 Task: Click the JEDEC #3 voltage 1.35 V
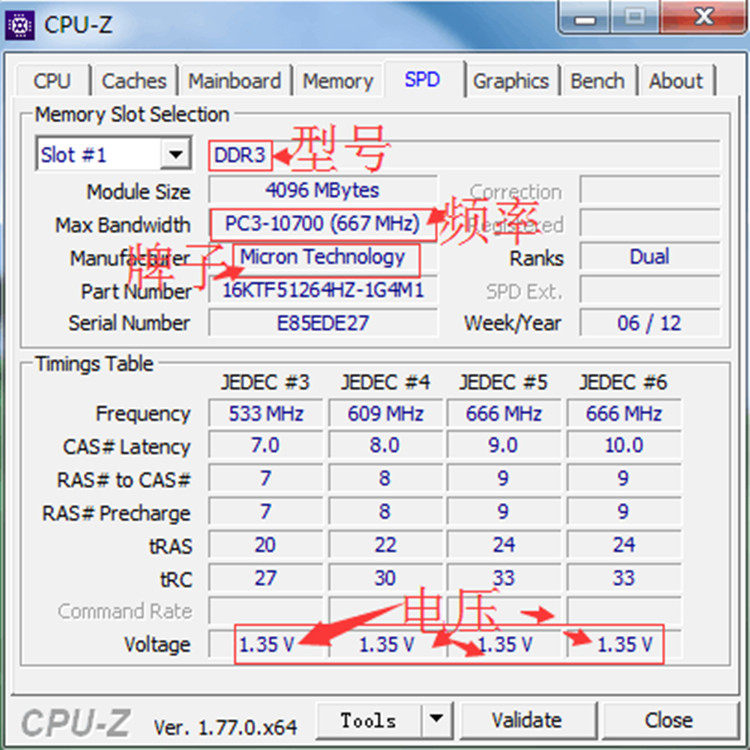[x=266, y=644]
